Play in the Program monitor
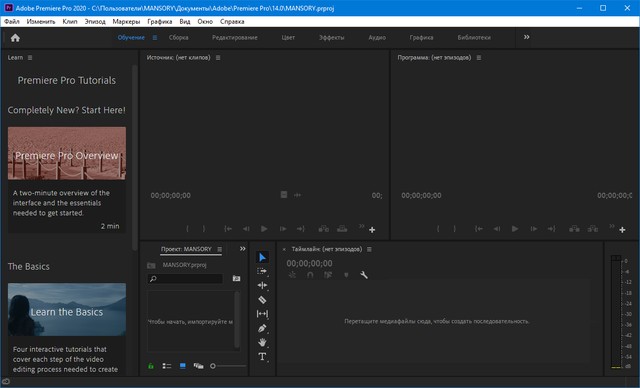This screenshot has height=388, width=640. (x=515, y=229)
